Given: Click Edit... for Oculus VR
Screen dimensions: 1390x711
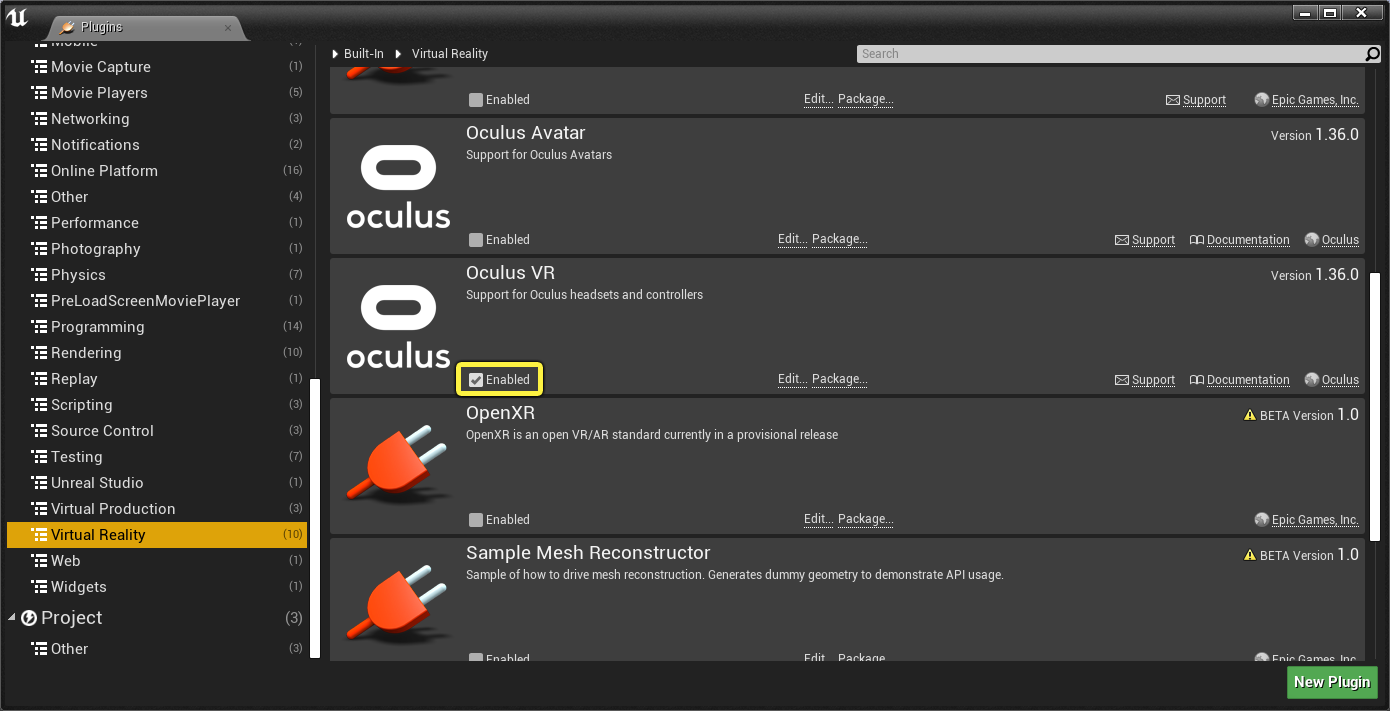Looking at the screenshot, I should (x=792, y=380).
